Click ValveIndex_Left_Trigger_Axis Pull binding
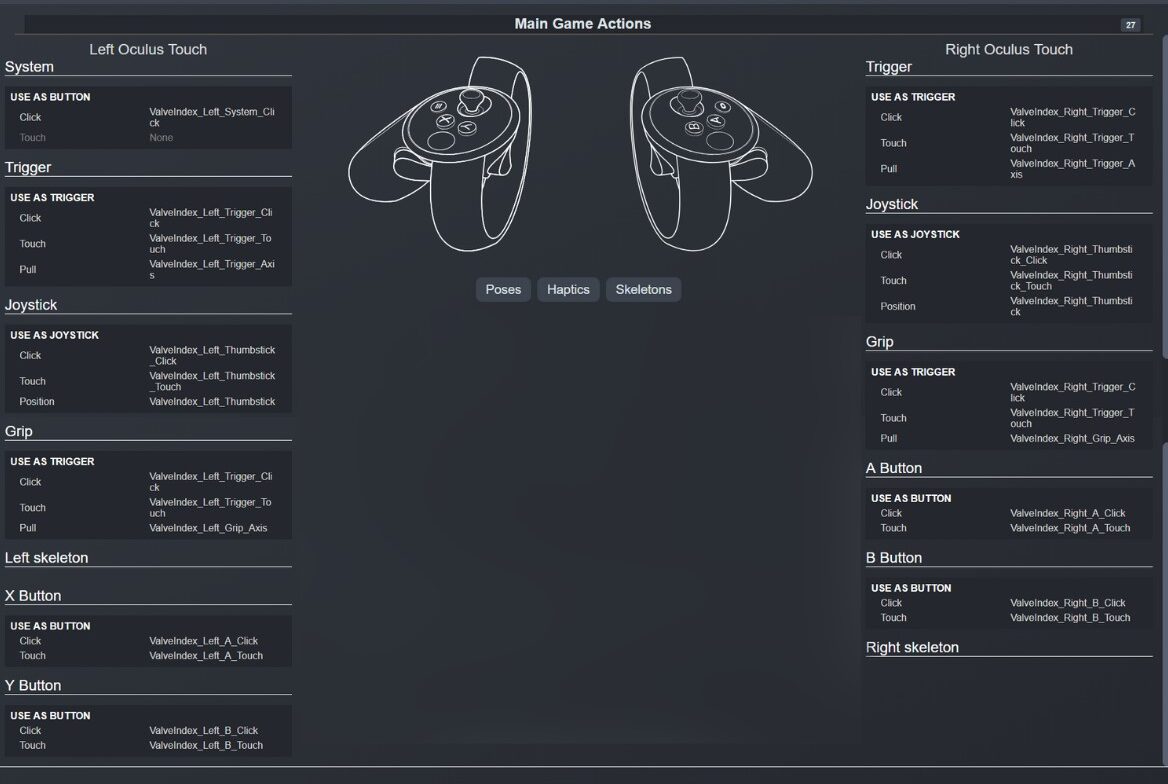The width and height of the screenshot is (1168, 784). (212, 269)
